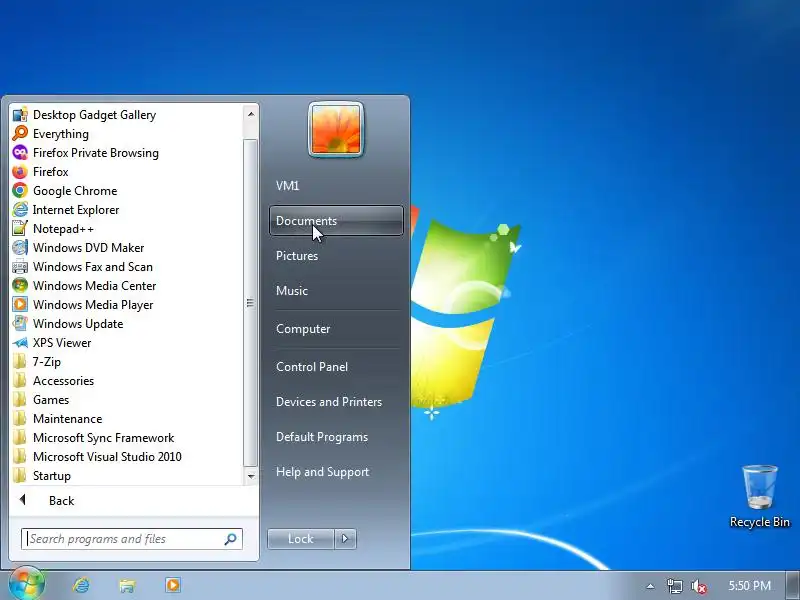Show hidden tray icons arrow
Image resolution: width=800 pixels, height=600 pixels.
[x=650, y=586]
